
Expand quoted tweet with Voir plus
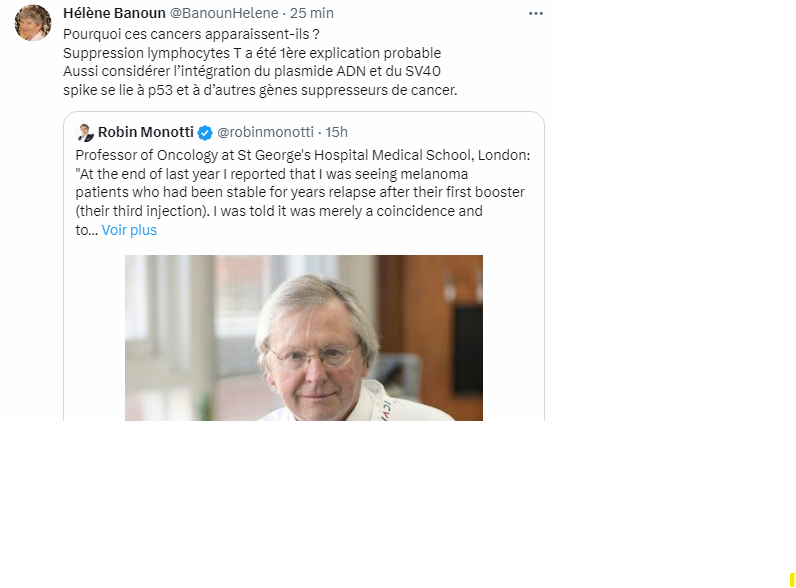129,230
